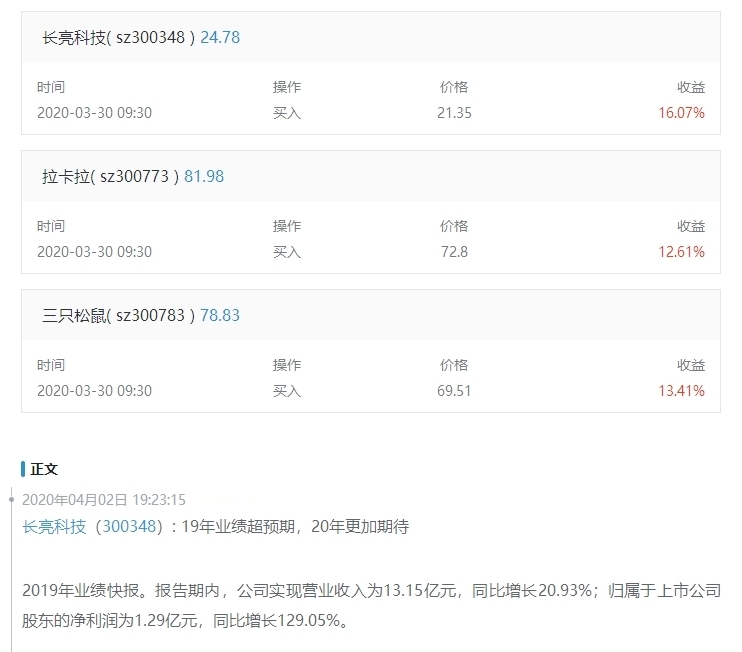Click the timestamp 2020年04月02日 19:23:15
The width and height of the screenshot is (742, 652).
(104, 500)
